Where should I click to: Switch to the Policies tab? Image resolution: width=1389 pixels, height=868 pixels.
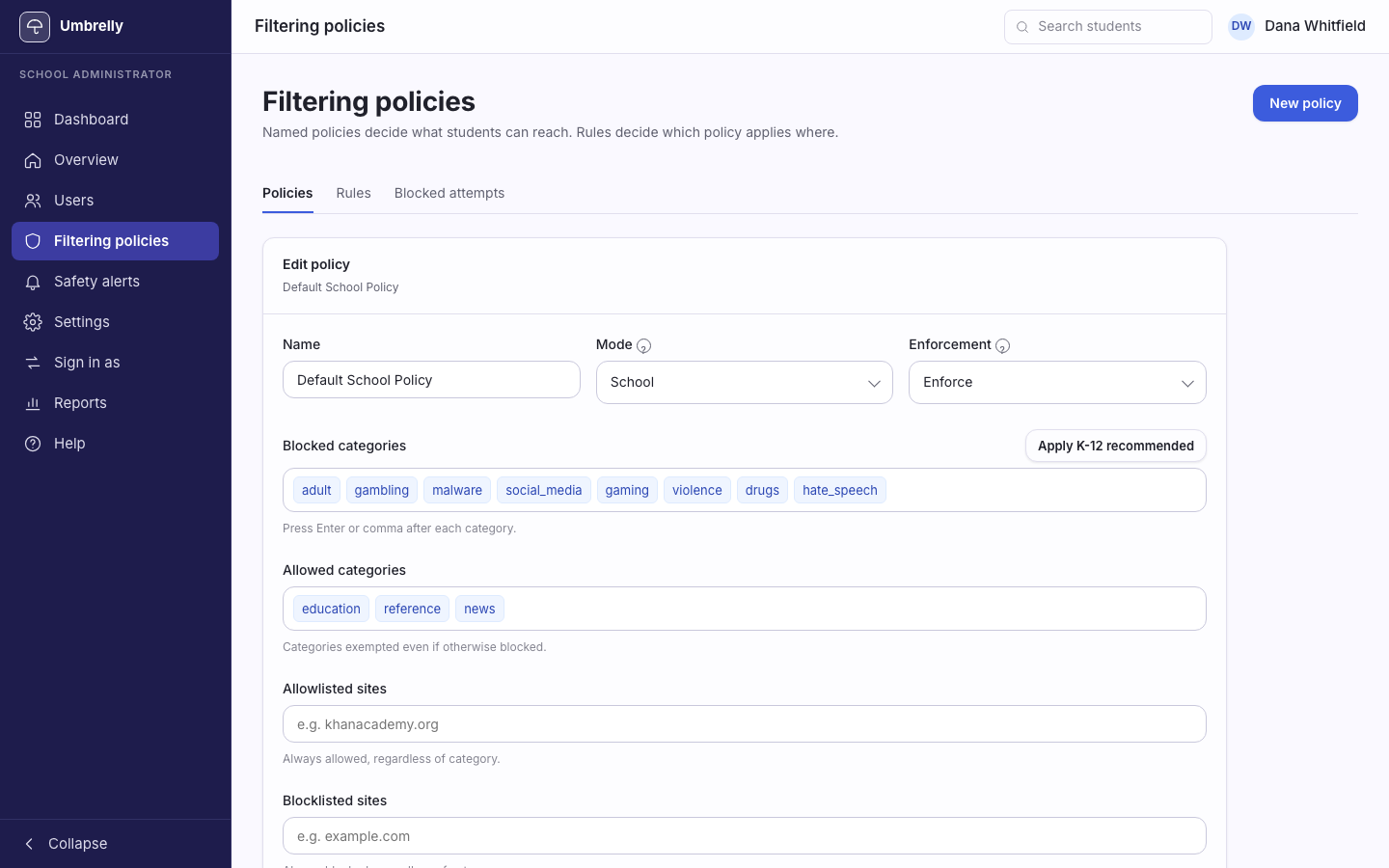[287, 193]
